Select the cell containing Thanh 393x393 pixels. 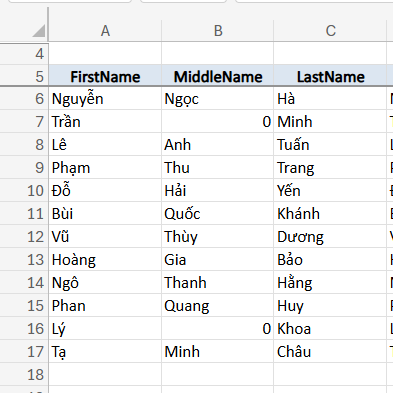point(218,283)
